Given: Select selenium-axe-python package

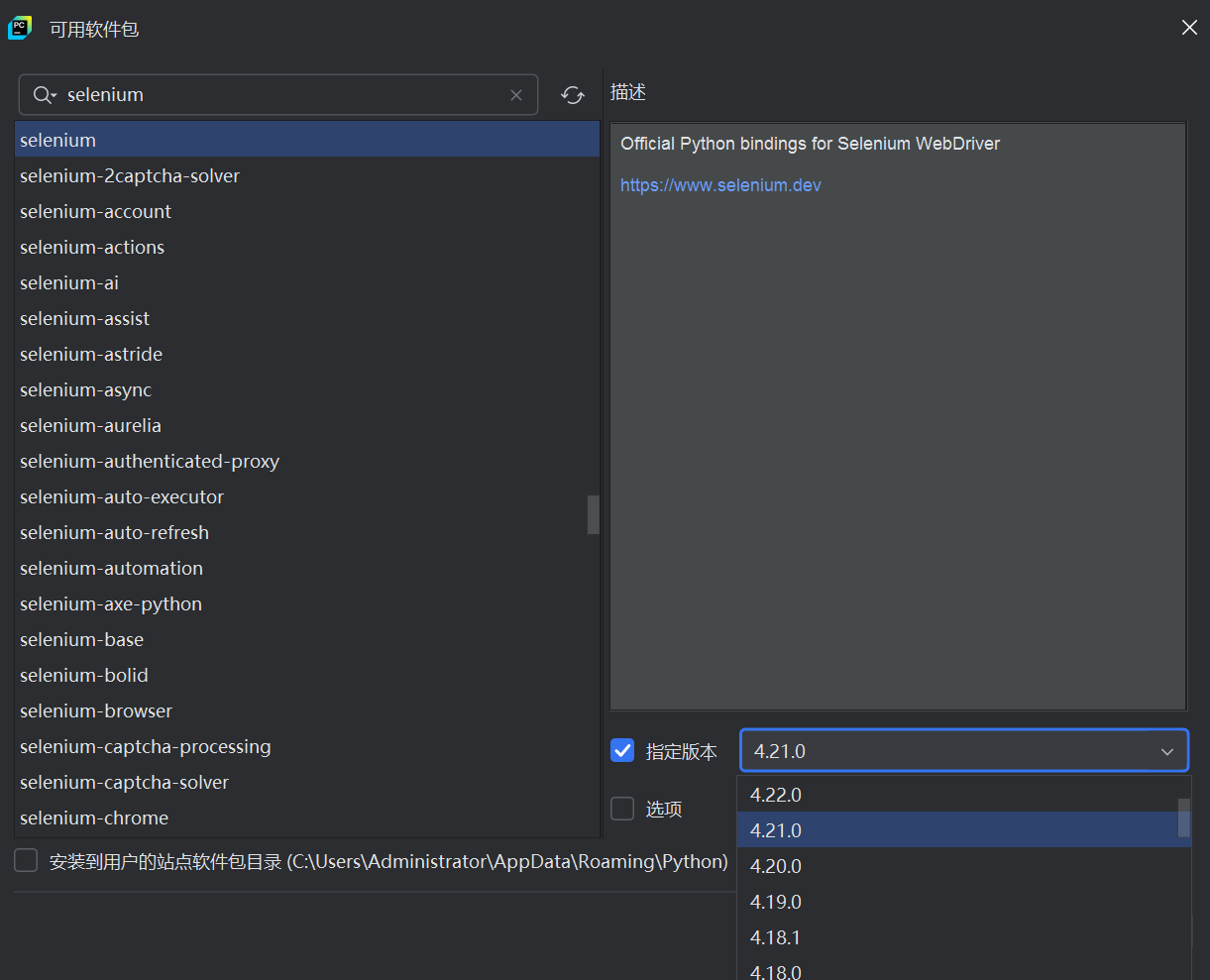Looking at the screenshot, I should pyautogui.click(x=307, y=603).
